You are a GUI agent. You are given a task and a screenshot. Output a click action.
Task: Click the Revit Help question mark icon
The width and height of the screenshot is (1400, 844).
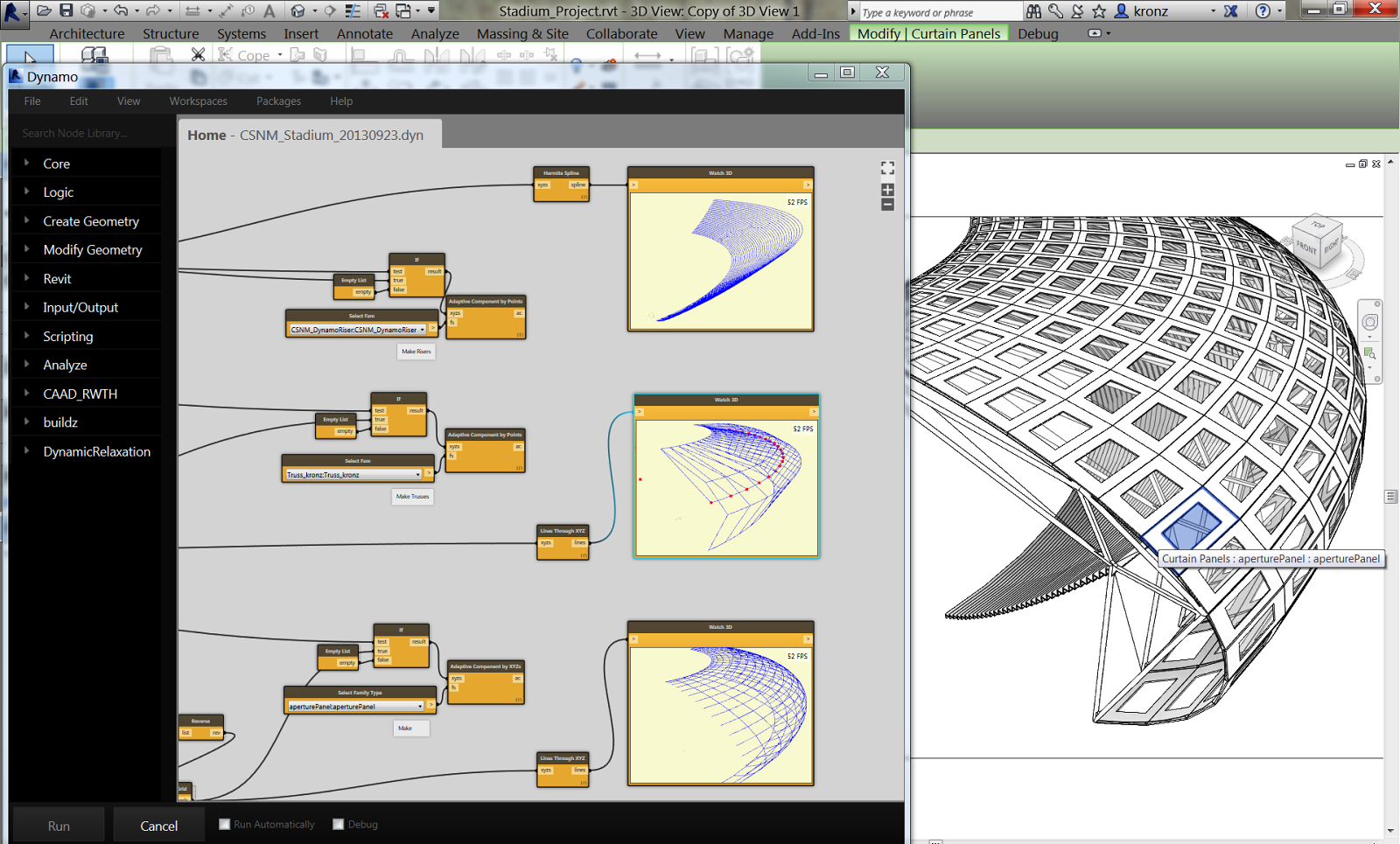pyautogui.click(x=1262, y=11)
